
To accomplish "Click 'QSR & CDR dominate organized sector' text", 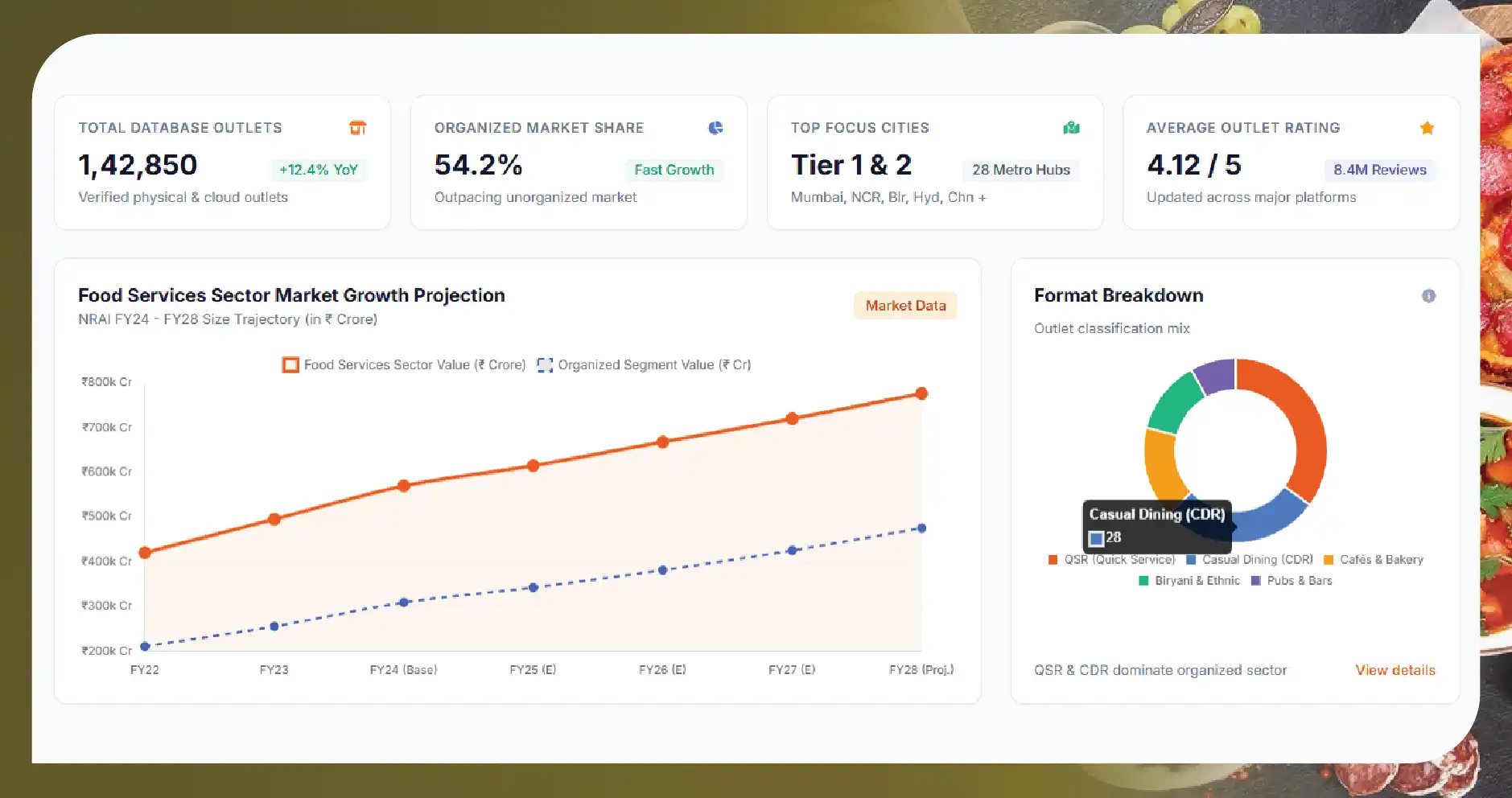I will (x=1160, y=670).
